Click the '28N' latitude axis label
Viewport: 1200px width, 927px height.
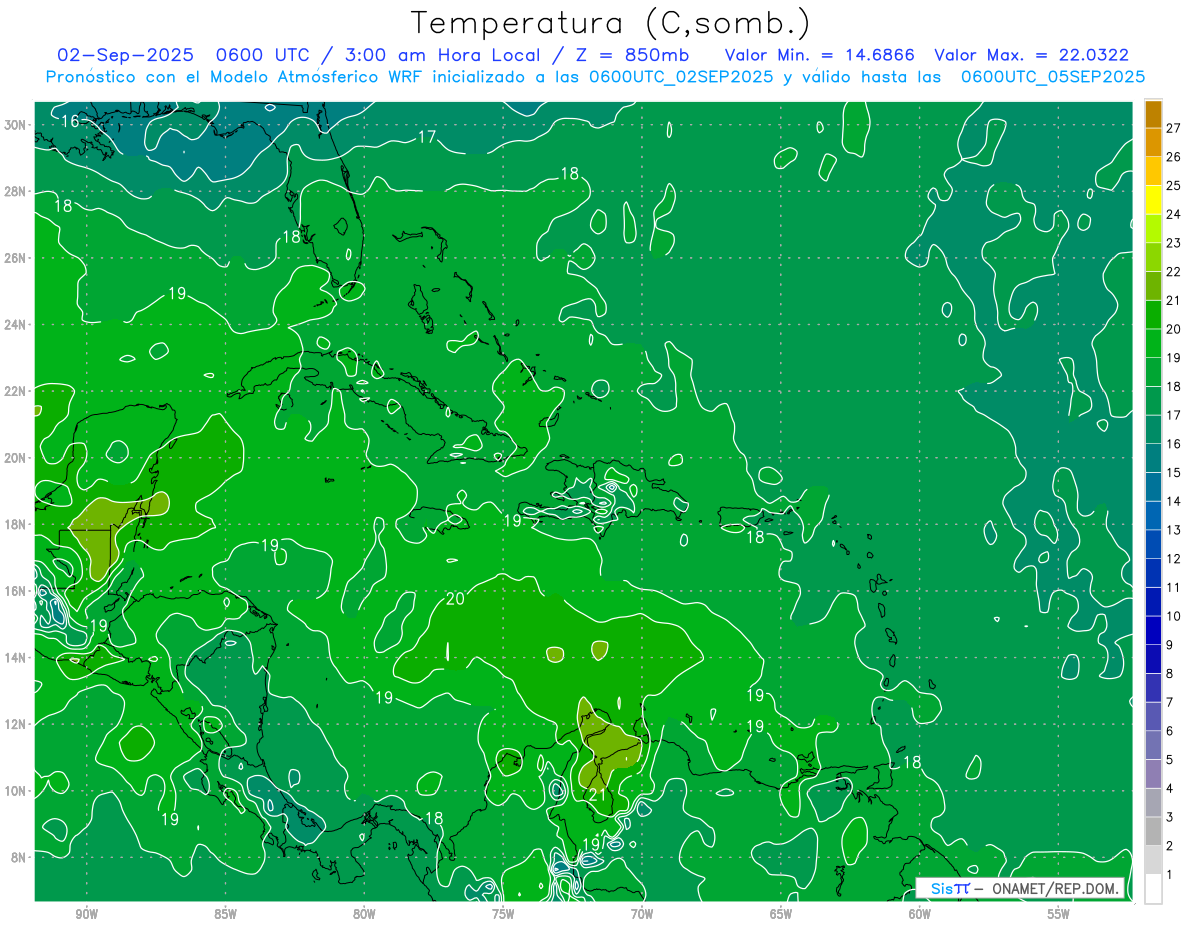[17, 191]
